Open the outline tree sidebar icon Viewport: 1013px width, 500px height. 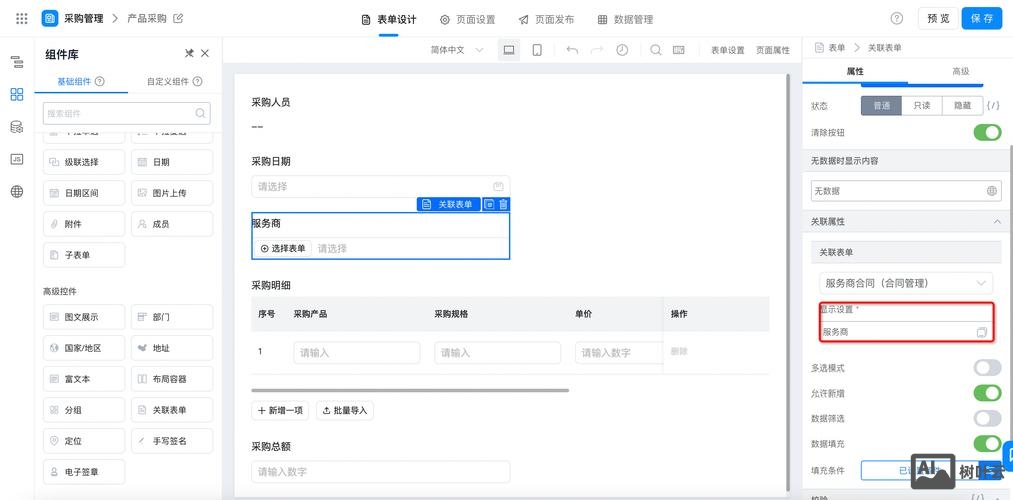(x=17, y=63)
